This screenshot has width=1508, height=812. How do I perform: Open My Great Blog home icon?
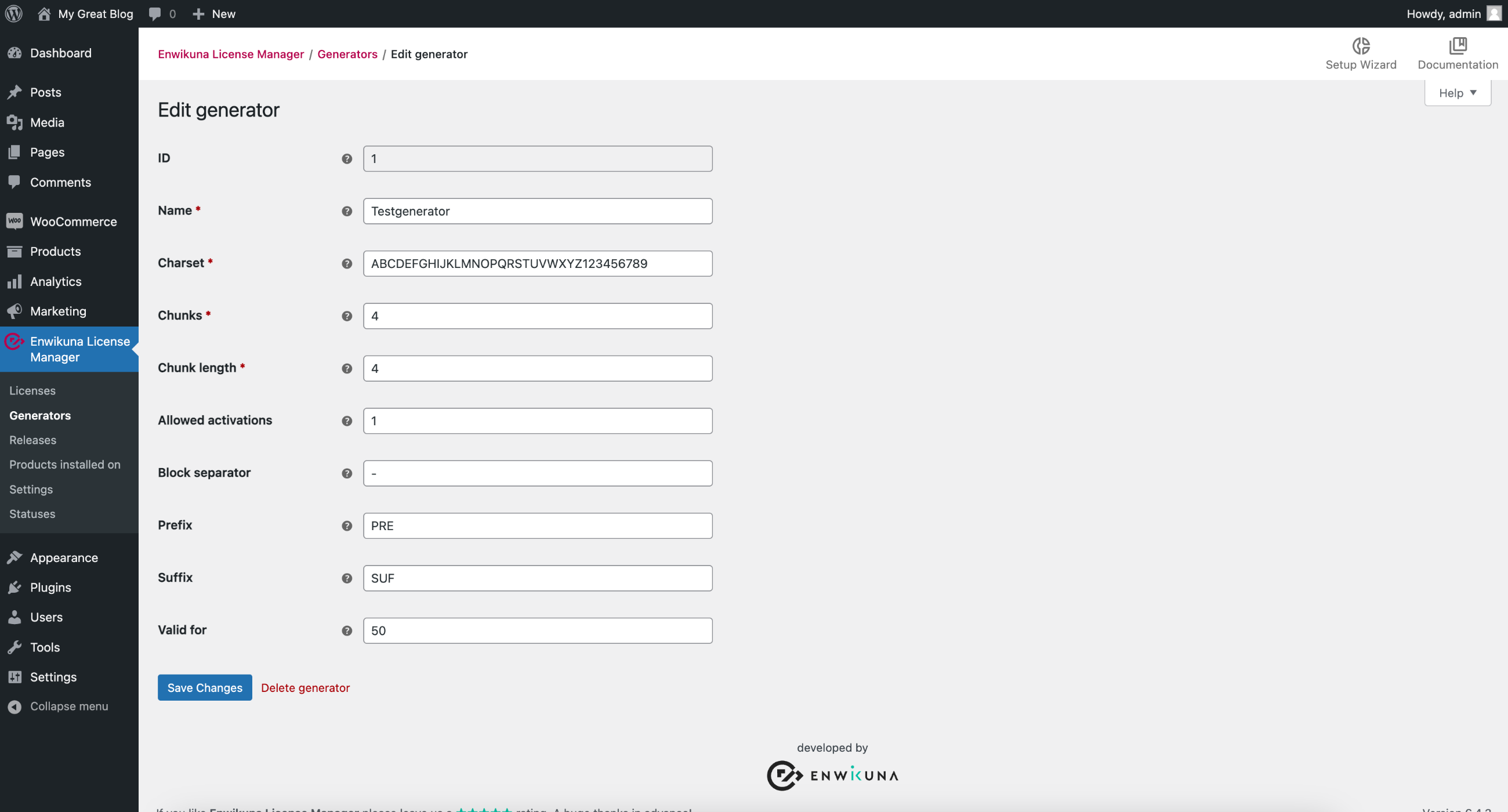point(44,13)
